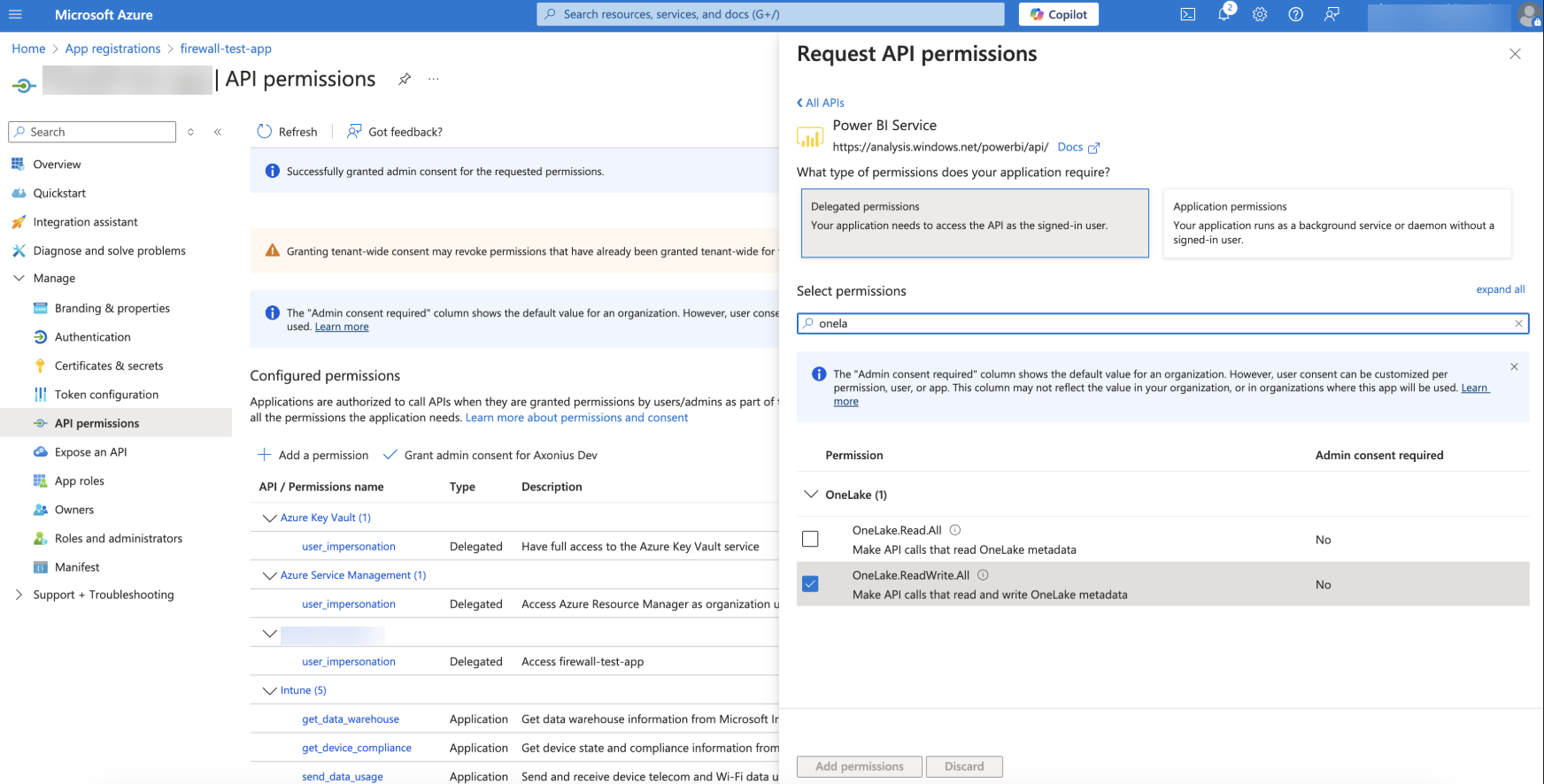Open Roles and administrators

pos(118,538)
